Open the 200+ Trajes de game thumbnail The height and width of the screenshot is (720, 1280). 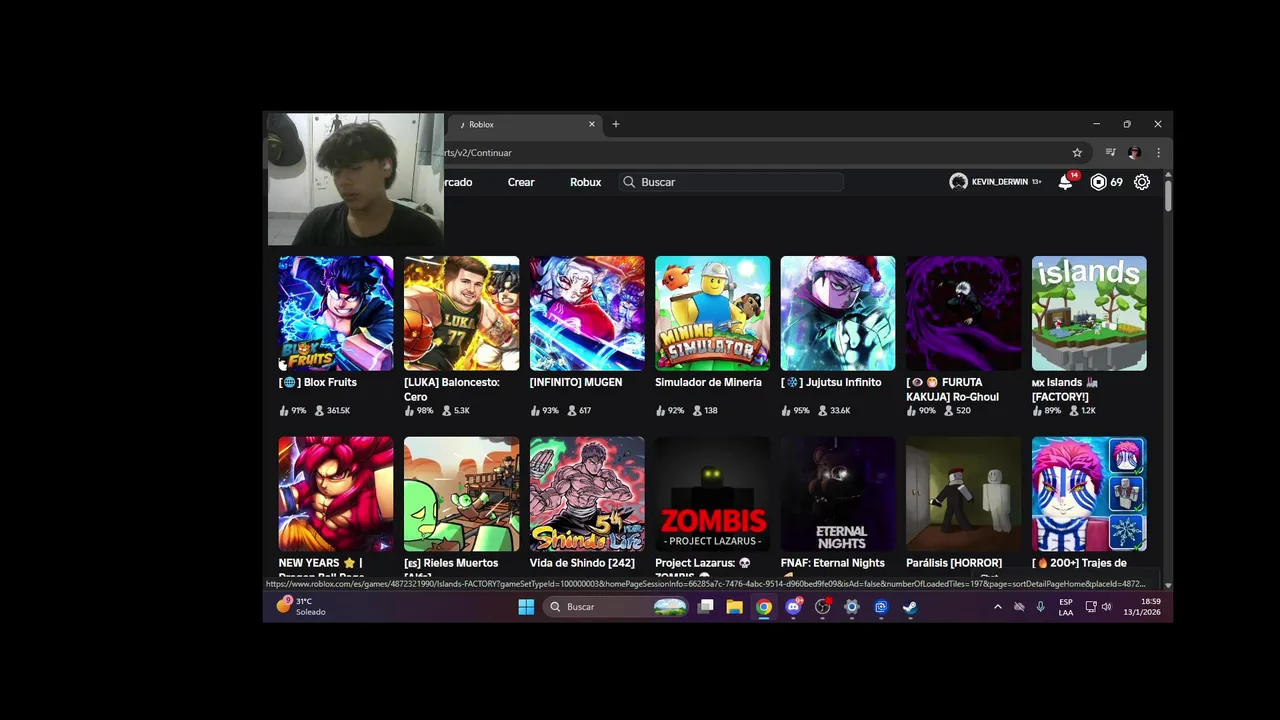(1089, 494)
